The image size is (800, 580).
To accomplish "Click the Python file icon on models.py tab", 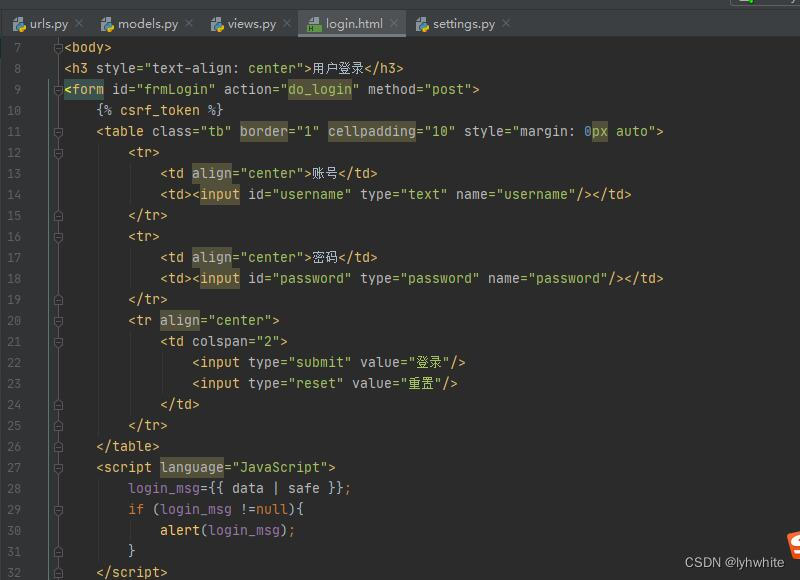I will [x=107, y=24].
